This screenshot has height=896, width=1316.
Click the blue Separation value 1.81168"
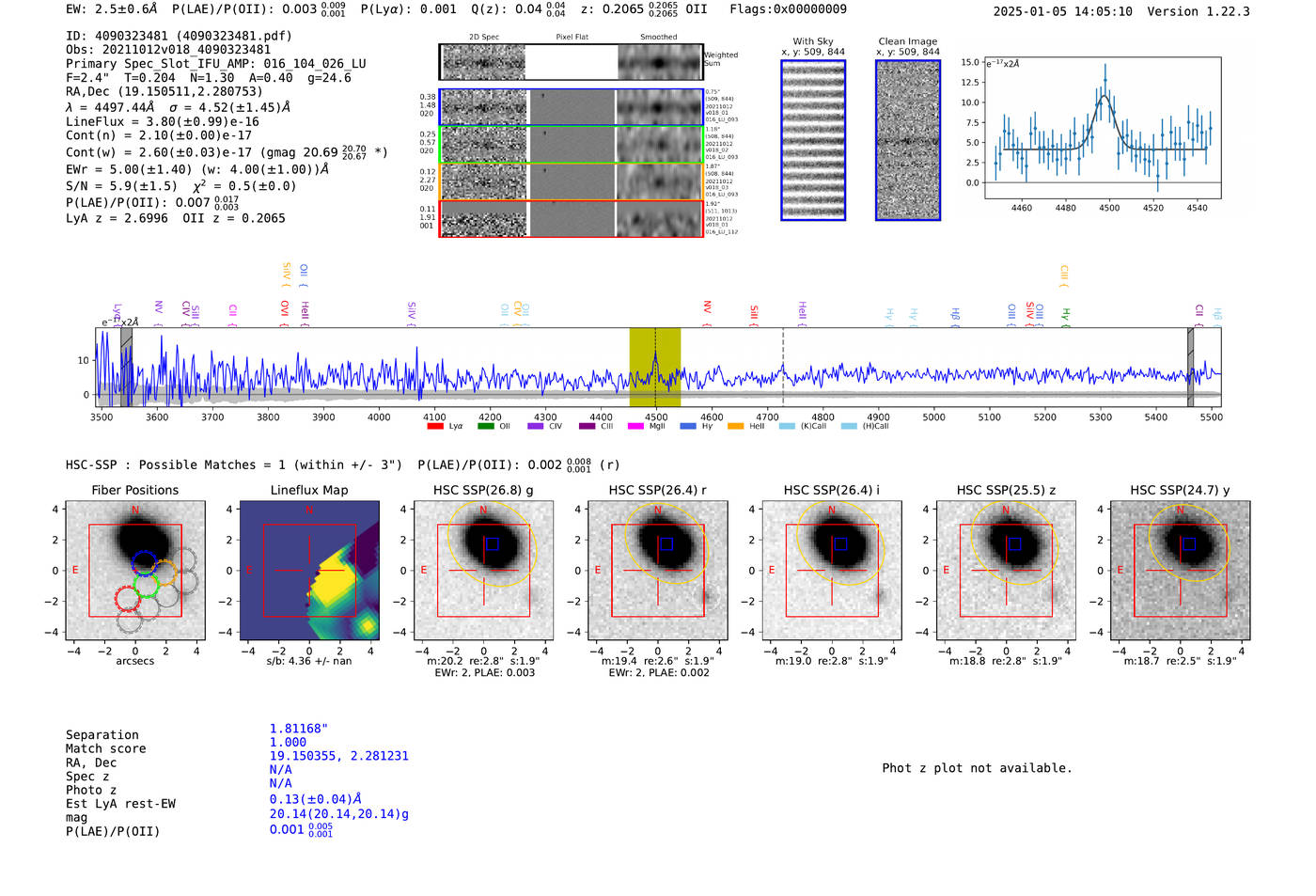point(298,729)
